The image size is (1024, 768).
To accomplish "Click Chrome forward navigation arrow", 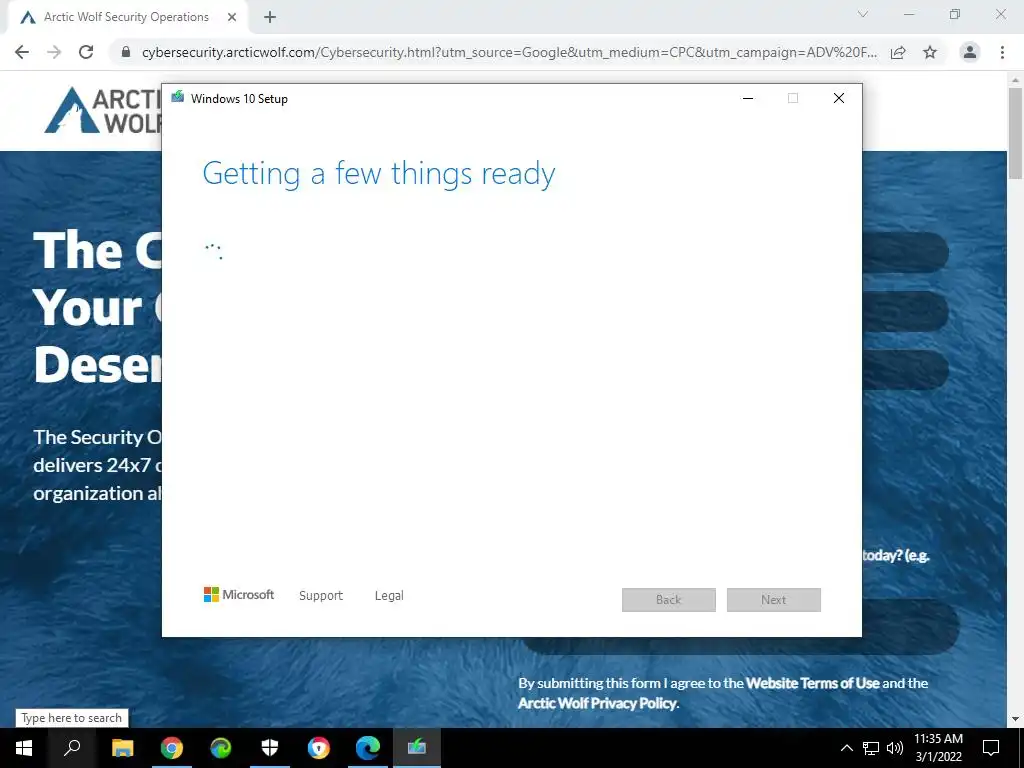I will tap(54, 52).
